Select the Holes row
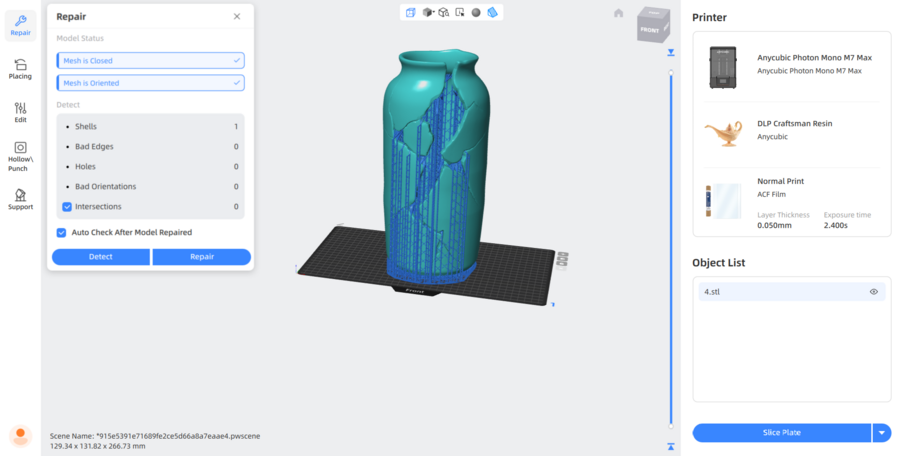 (x=150, y=167)
